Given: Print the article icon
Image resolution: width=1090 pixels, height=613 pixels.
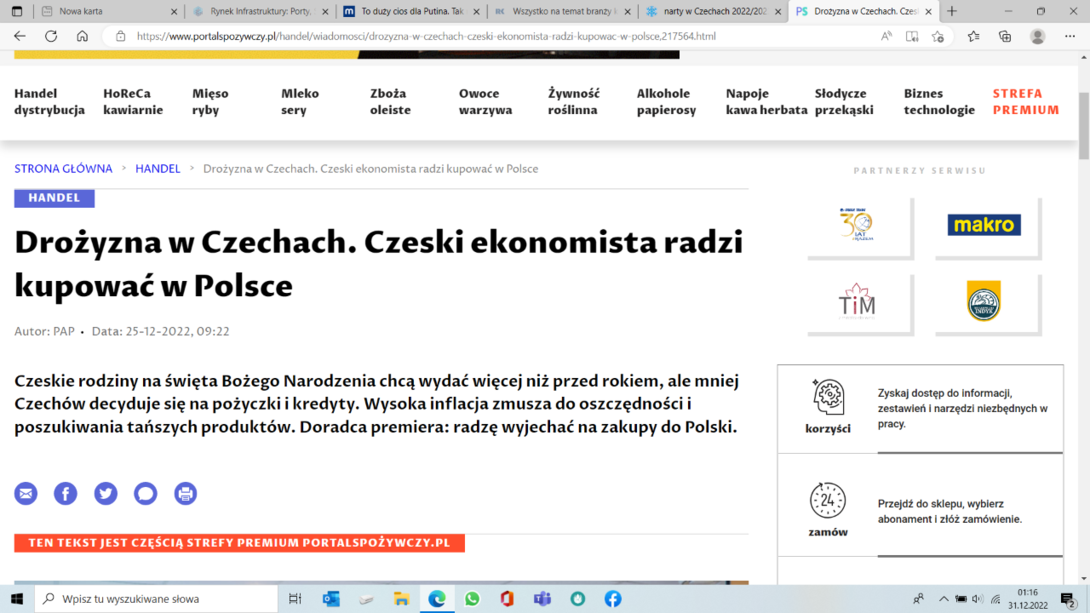Looking at the screenshot, I should point(186,493).
